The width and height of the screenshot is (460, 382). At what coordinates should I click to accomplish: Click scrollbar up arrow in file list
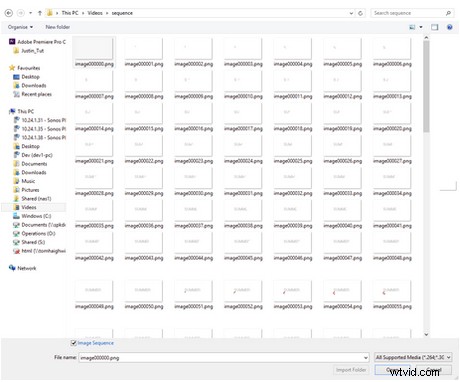426,38
